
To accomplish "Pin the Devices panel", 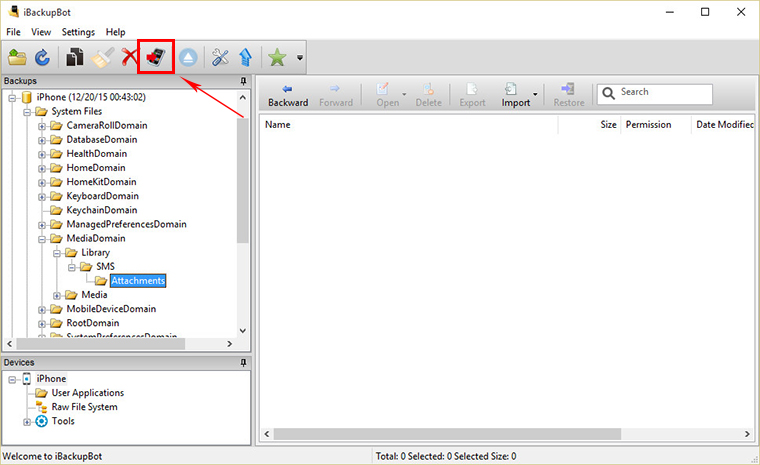I will [243, 363].
